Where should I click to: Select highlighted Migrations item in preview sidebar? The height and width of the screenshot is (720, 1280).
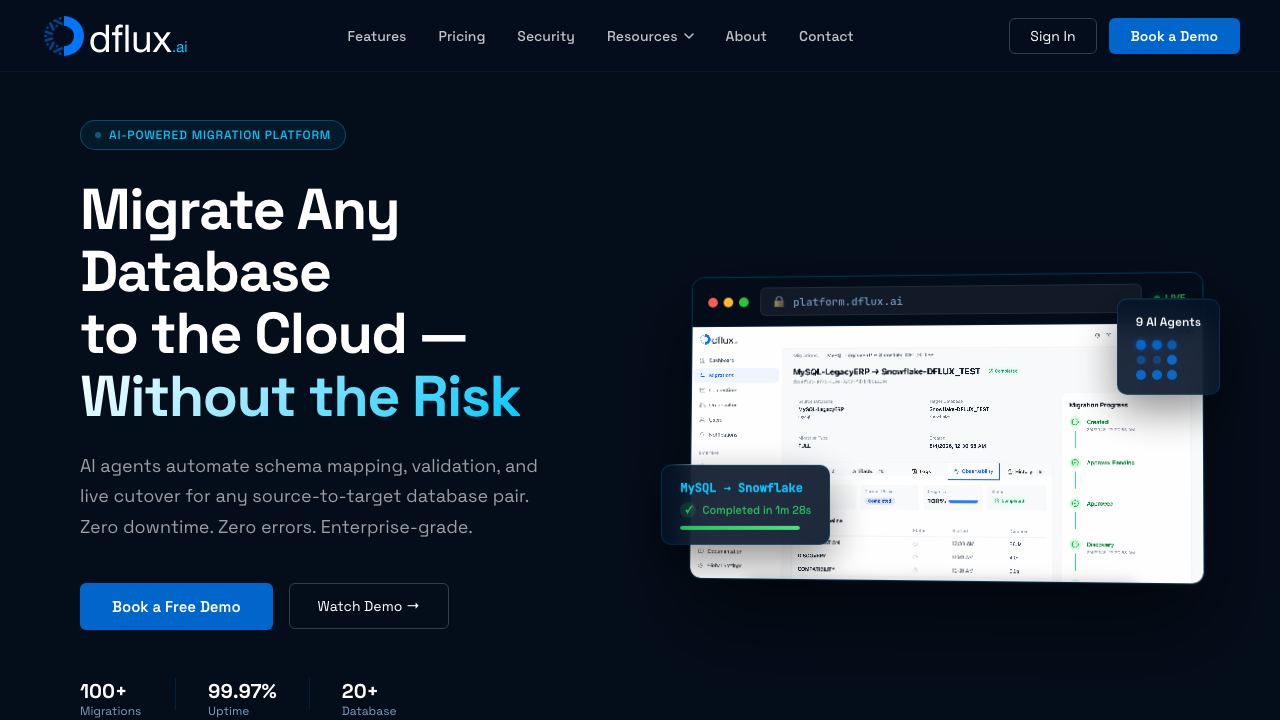click(x=737, y=375)
